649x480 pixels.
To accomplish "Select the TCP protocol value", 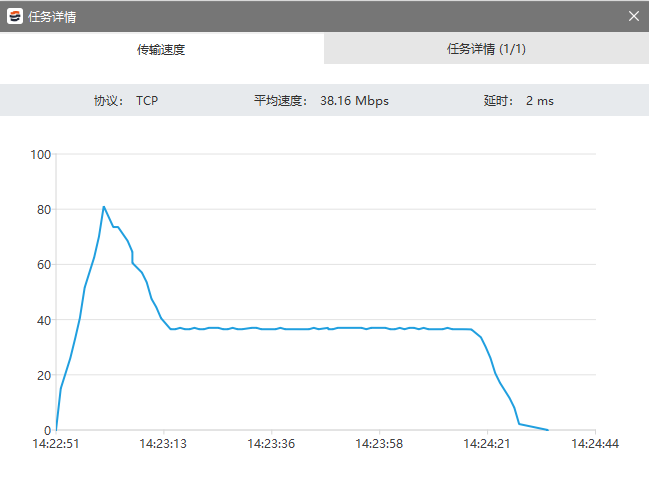I will (x=147, y=101).
